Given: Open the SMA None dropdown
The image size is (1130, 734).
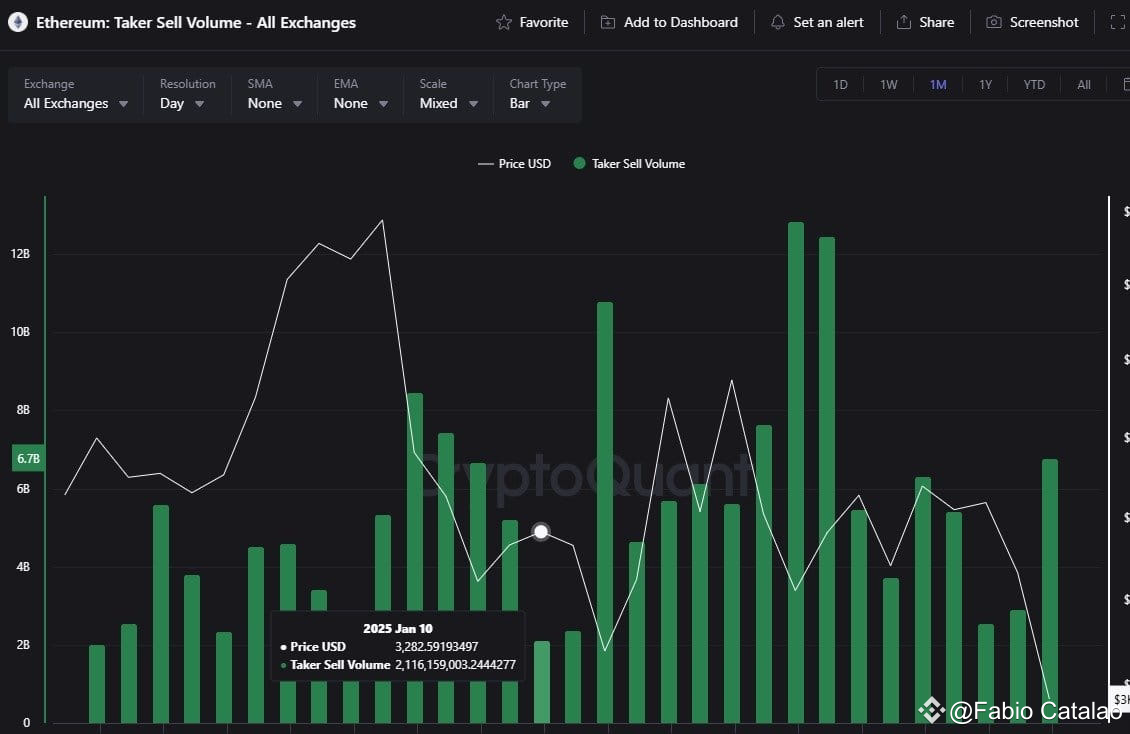Looking at the screenshot, I should pos(275,103).
